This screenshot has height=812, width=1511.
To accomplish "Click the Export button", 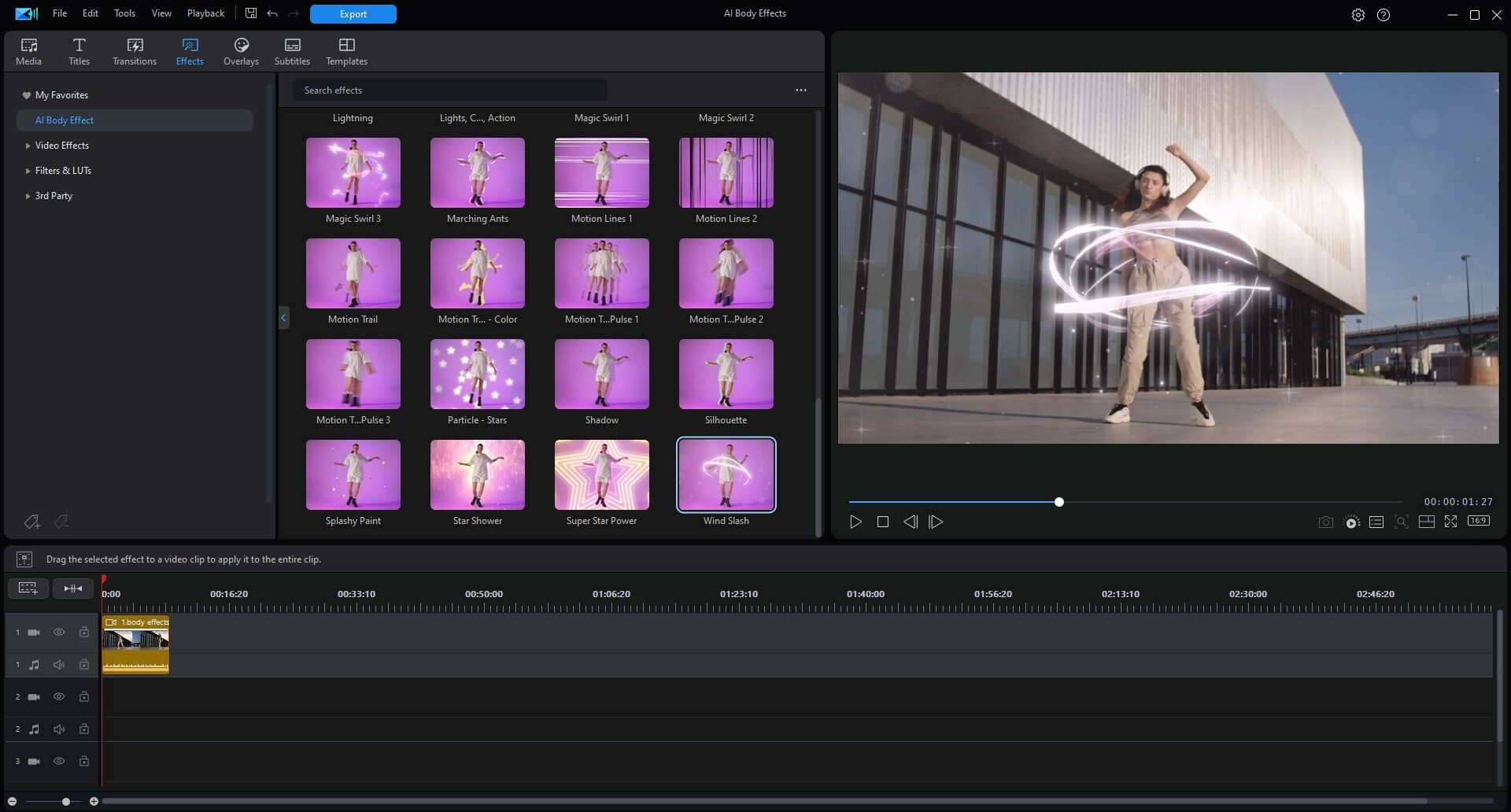I will click(x=353, y=13).
